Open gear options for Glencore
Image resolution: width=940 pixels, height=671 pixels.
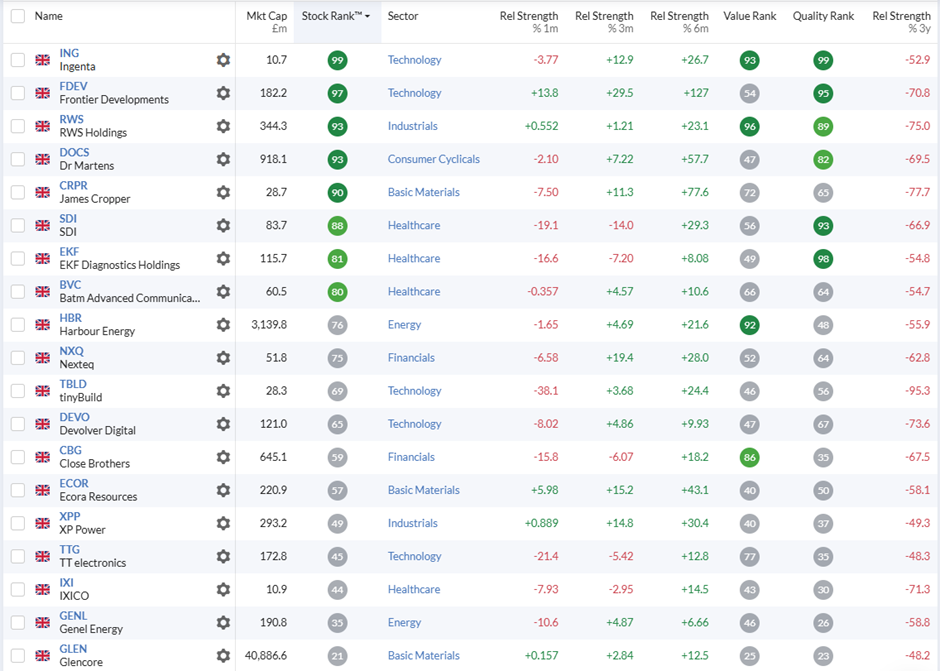click(x=223, y=655)
